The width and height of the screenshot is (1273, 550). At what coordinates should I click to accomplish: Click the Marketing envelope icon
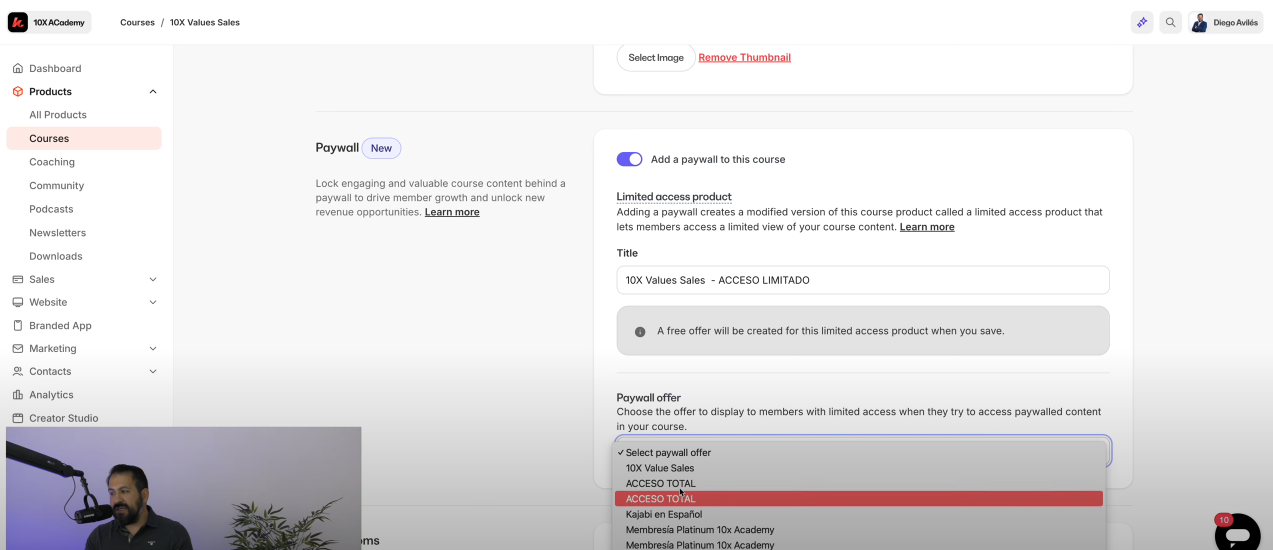pos(18,348)
